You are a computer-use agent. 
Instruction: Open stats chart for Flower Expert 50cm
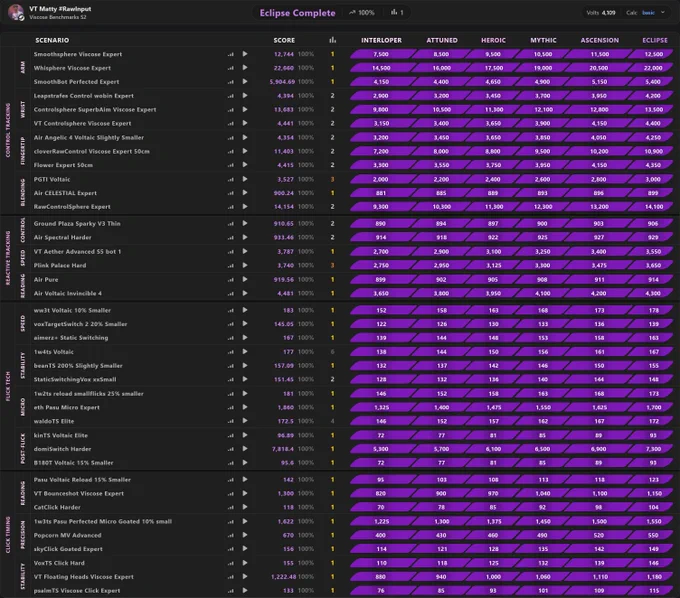coord(230,165)
